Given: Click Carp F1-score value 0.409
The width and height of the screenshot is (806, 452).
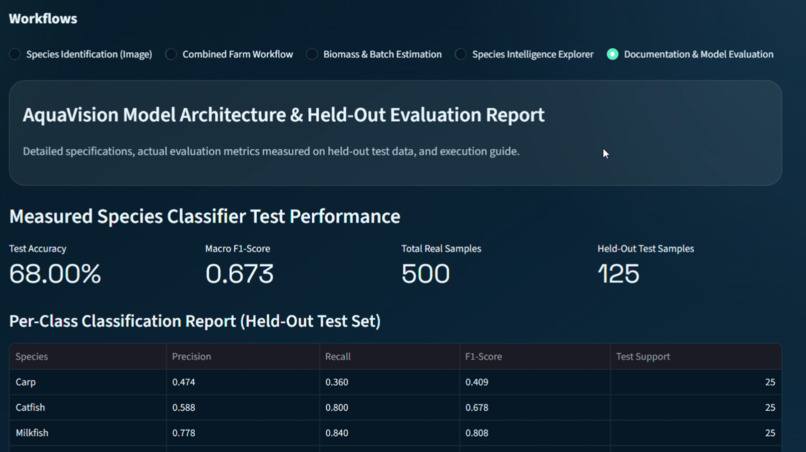Looking at the screenshot, I should (x=477, y=382).
